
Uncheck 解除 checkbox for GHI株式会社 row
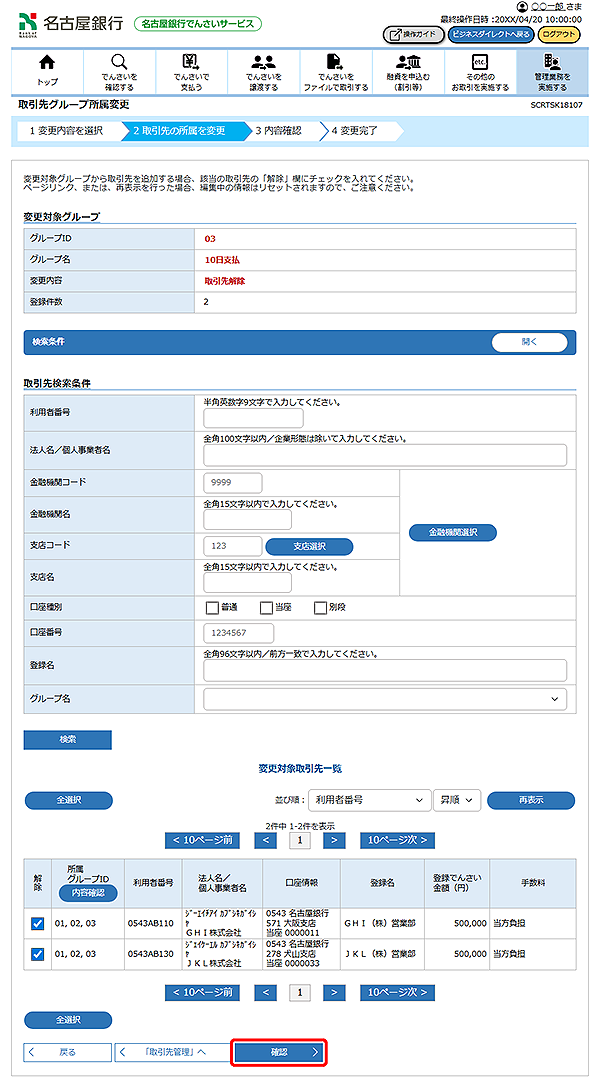pos(37,926)
